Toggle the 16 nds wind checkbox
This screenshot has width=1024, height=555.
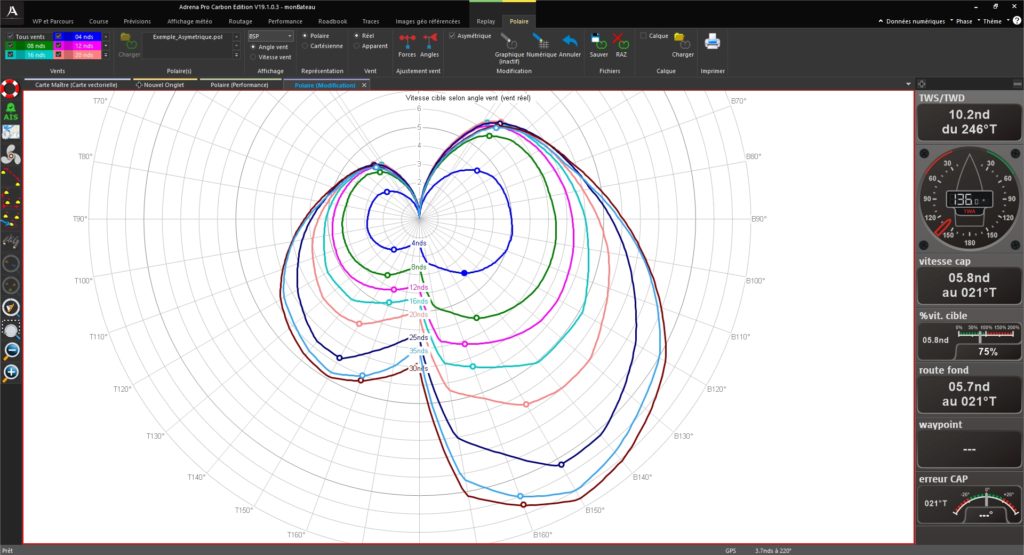point(10,55)
